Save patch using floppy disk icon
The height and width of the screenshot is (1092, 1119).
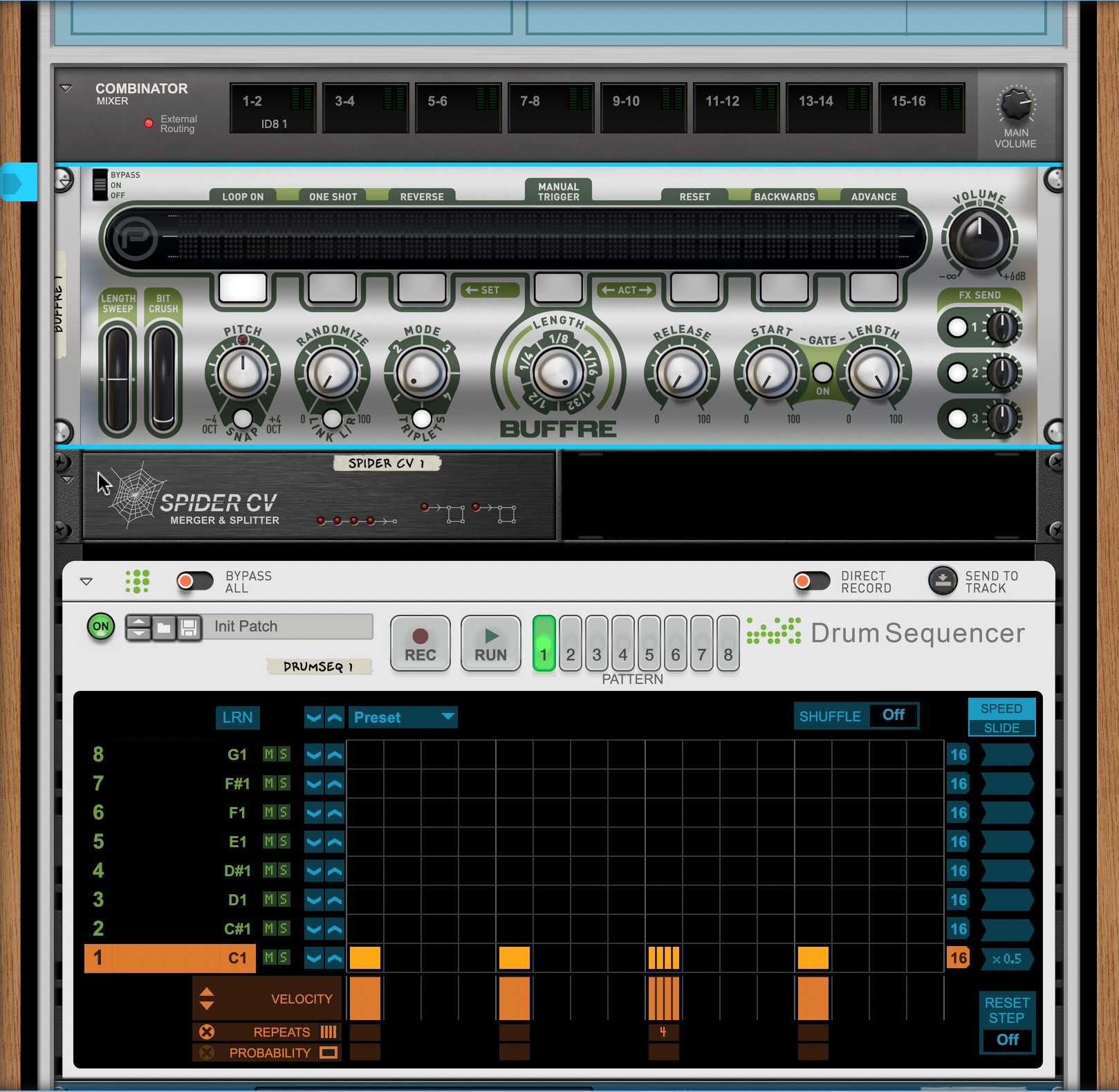pyautogui.click(x=189, y=628)
